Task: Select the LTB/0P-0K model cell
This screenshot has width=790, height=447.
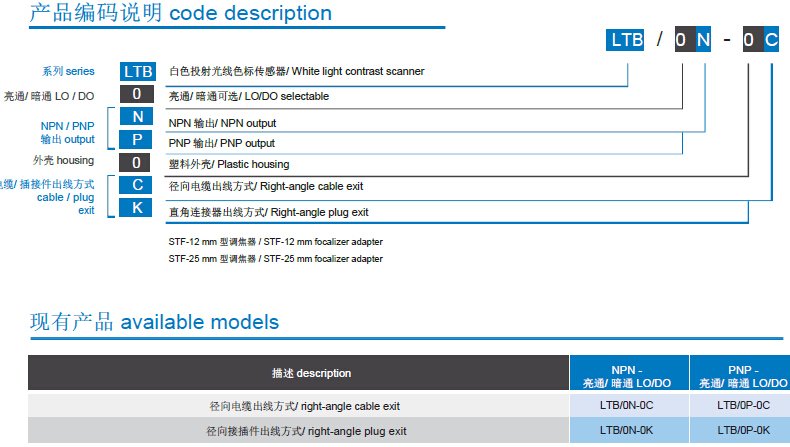Action: (x=743, y=430)
